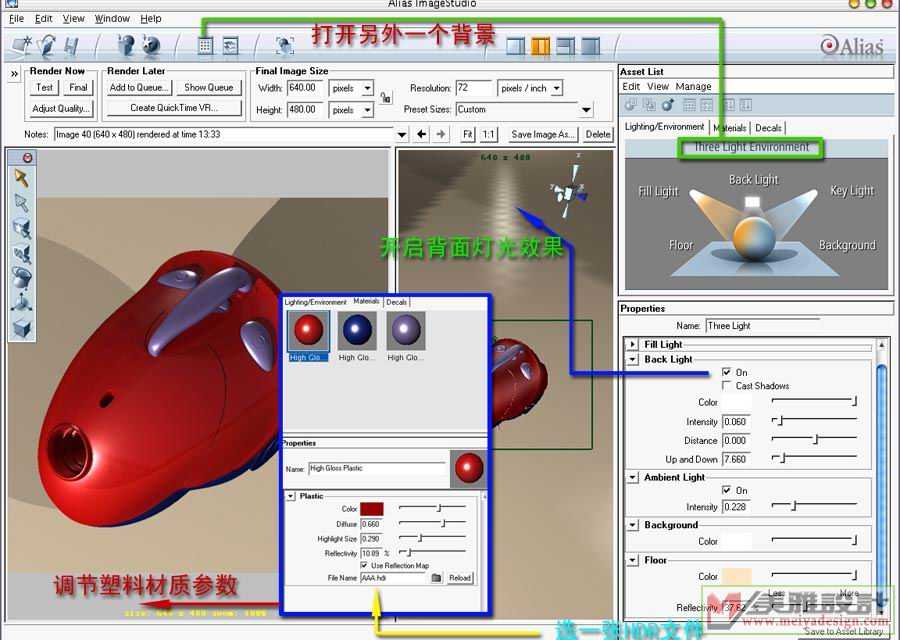Click the Back Light Intensity slider
Viewport: 900px width, 640px height.
814,421
